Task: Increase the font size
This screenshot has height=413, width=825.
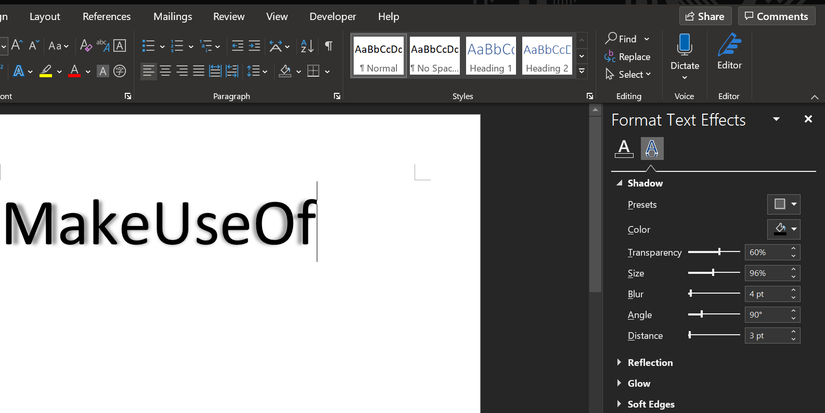Action: 17,46
